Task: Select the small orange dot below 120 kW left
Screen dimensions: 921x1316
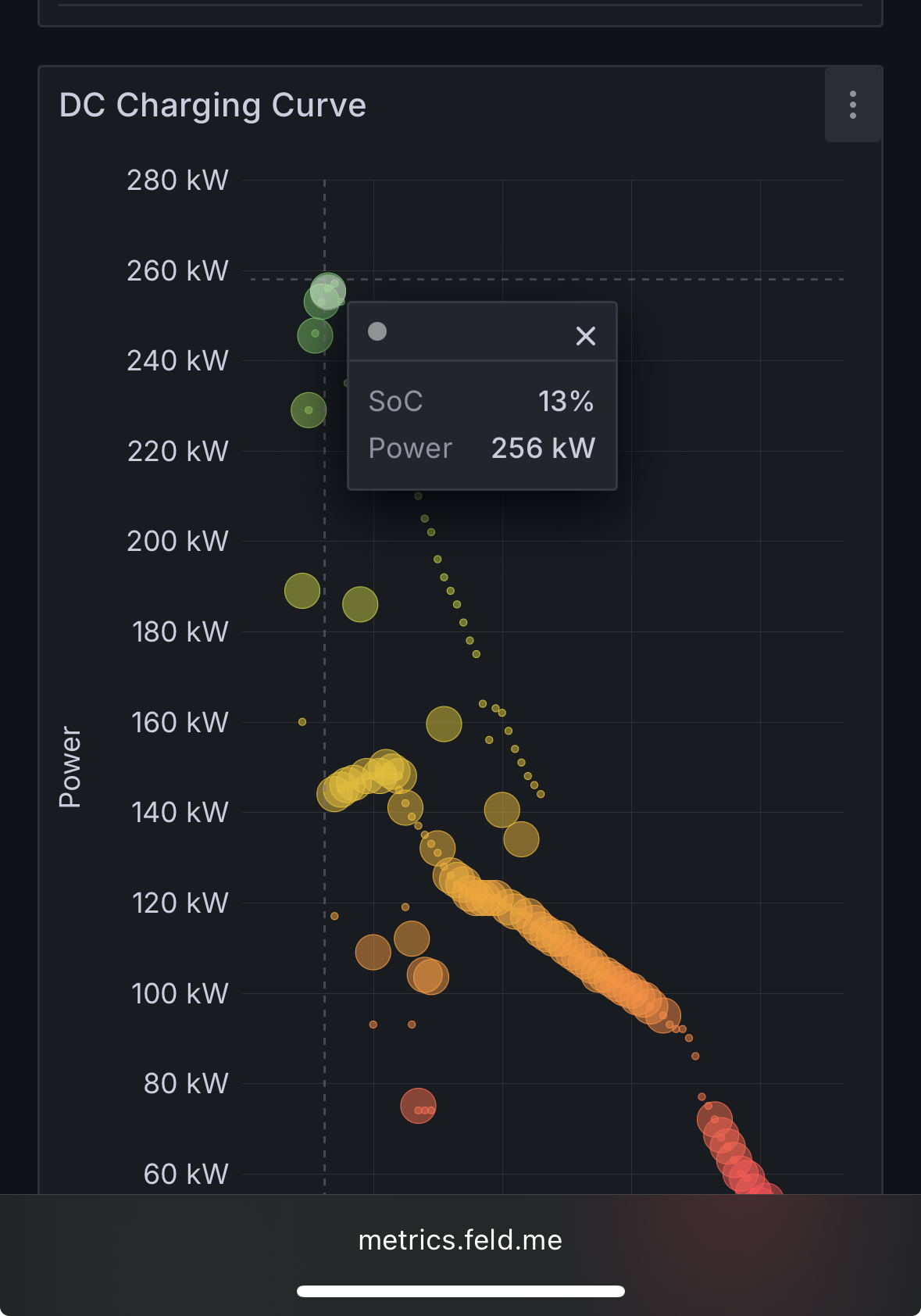Action: 334,916
